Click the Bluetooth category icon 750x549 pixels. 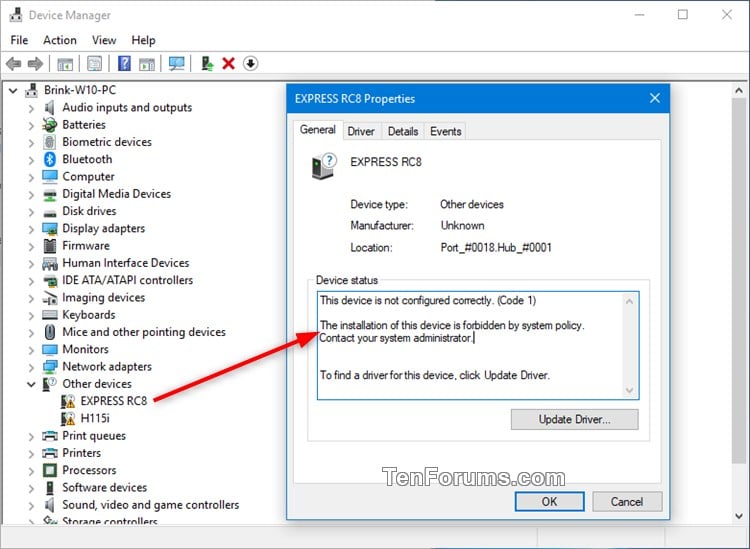[x=50, y=159]
